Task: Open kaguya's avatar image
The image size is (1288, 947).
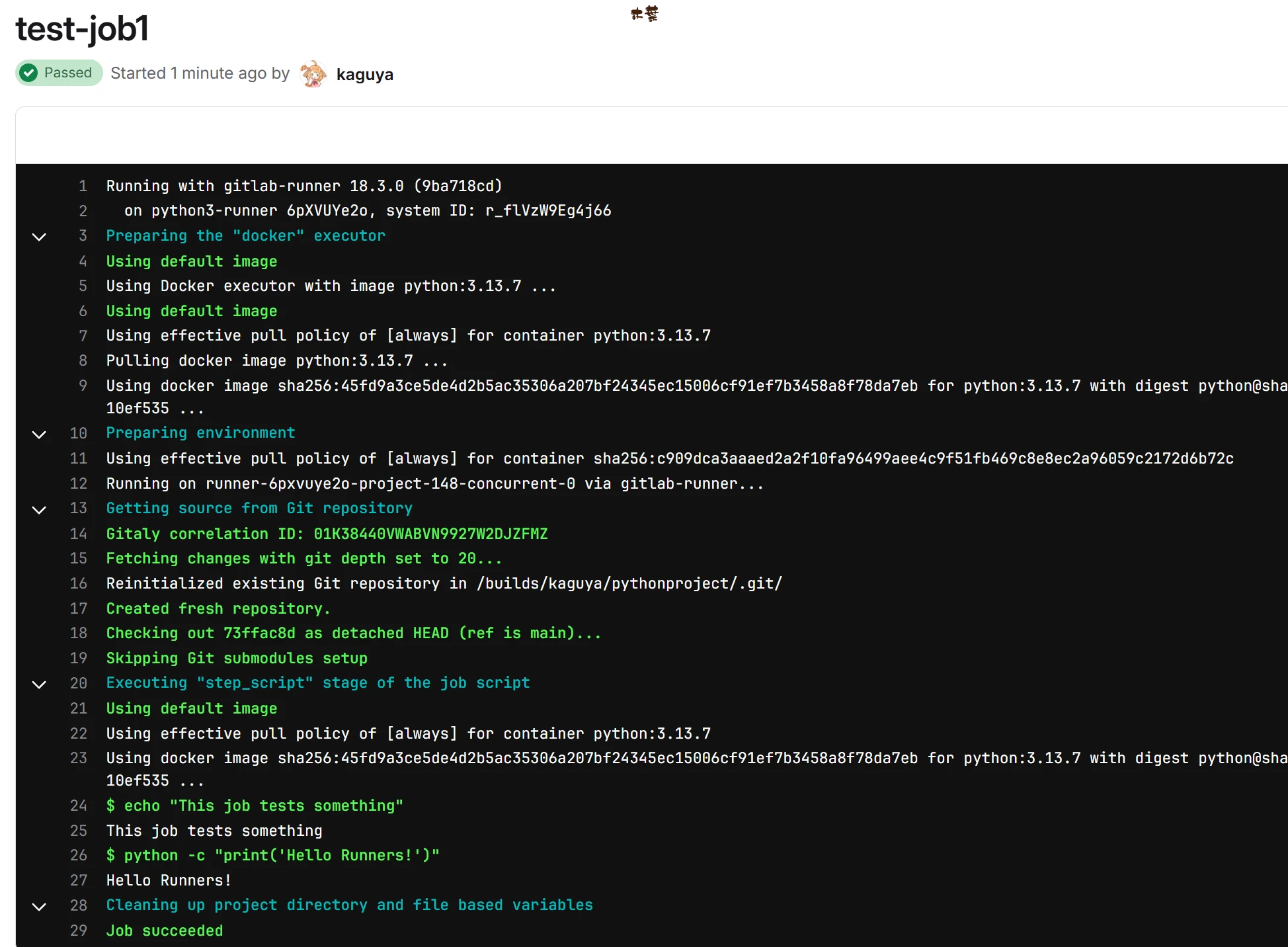Action: click(x=313, y=74)
